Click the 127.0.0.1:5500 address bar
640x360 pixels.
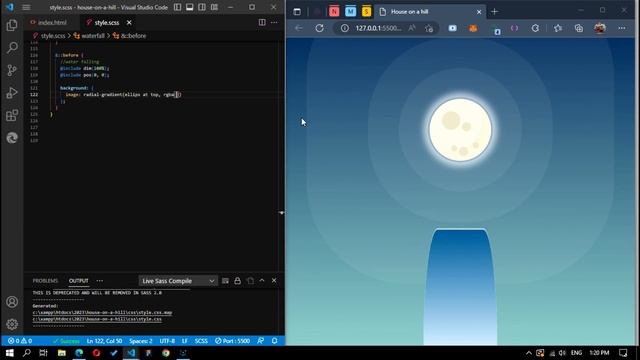coord(378,28)
